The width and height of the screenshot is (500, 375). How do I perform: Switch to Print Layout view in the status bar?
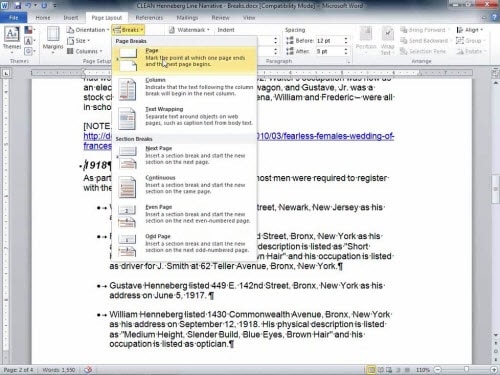370,370
